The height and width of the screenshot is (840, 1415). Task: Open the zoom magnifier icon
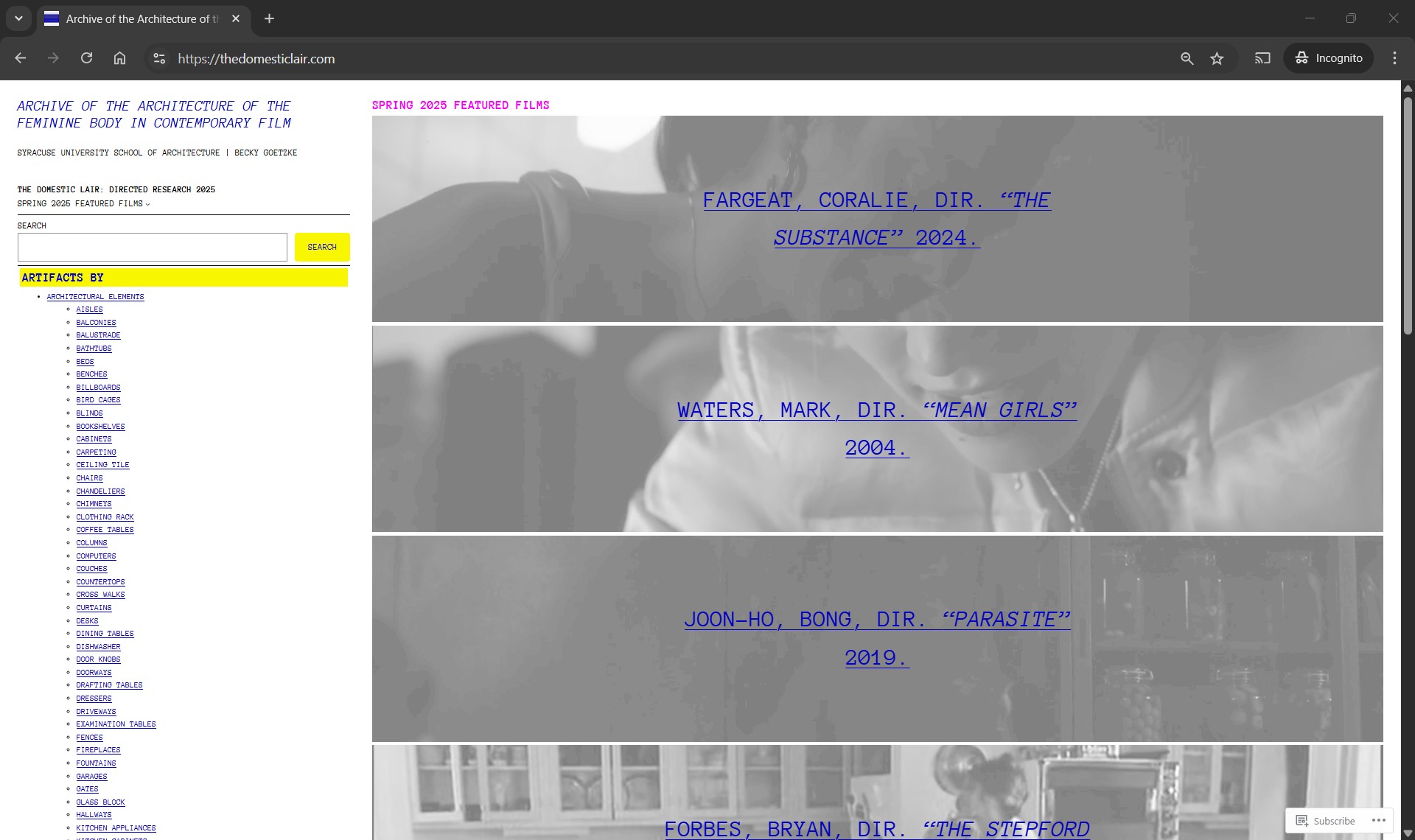point(1187,58)
